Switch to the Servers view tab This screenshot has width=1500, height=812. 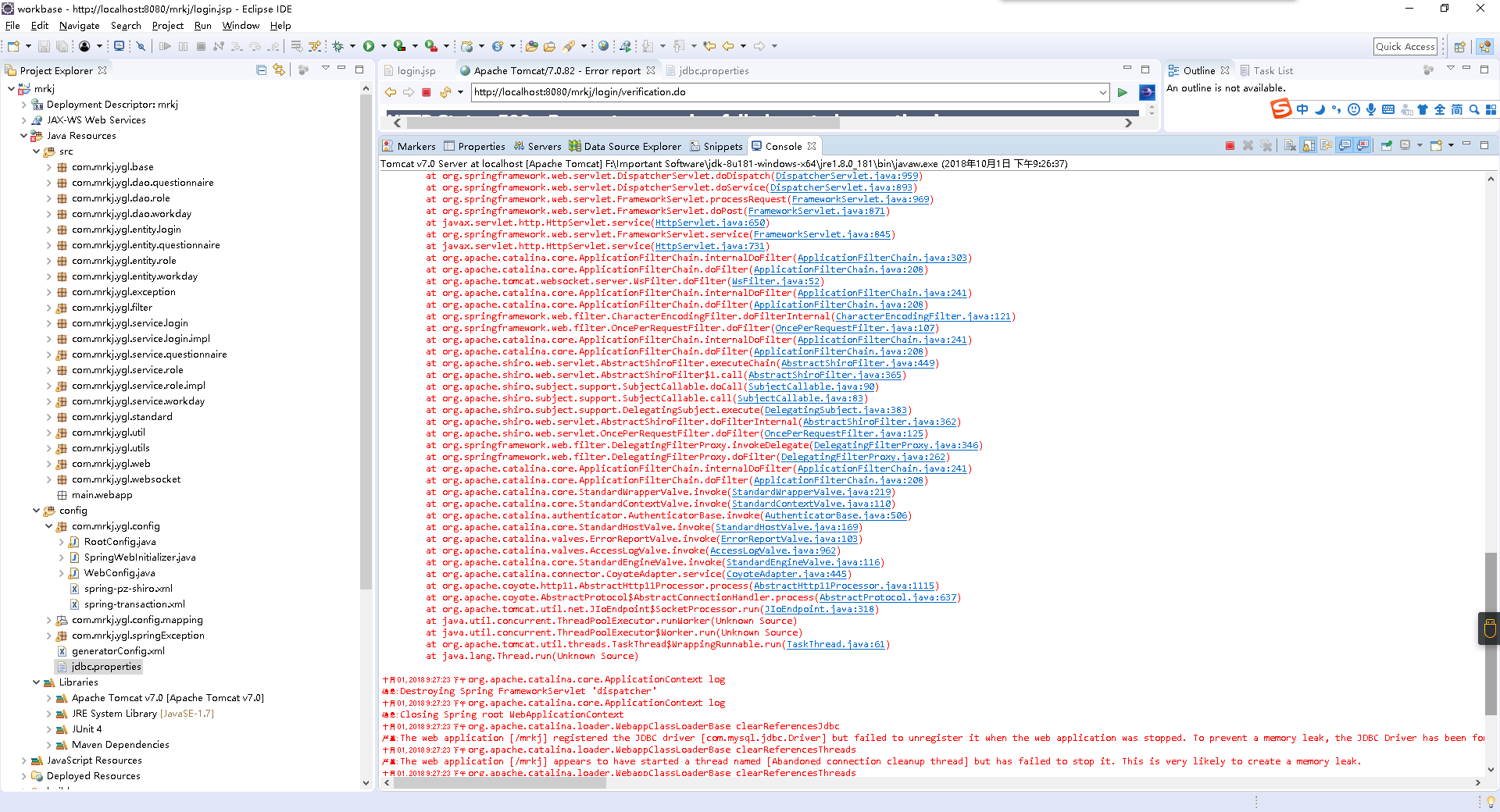[537, 147]
